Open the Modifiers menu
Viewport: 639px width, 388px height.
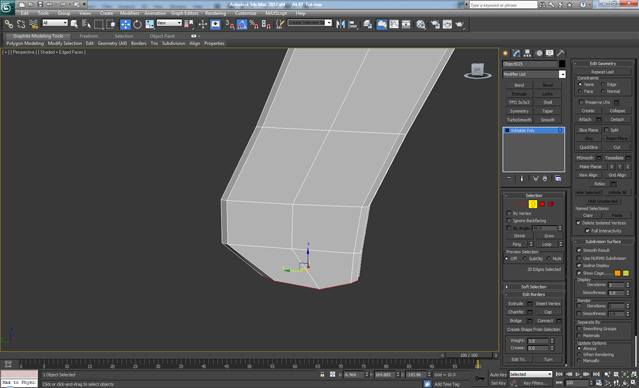tap(130, 13)
